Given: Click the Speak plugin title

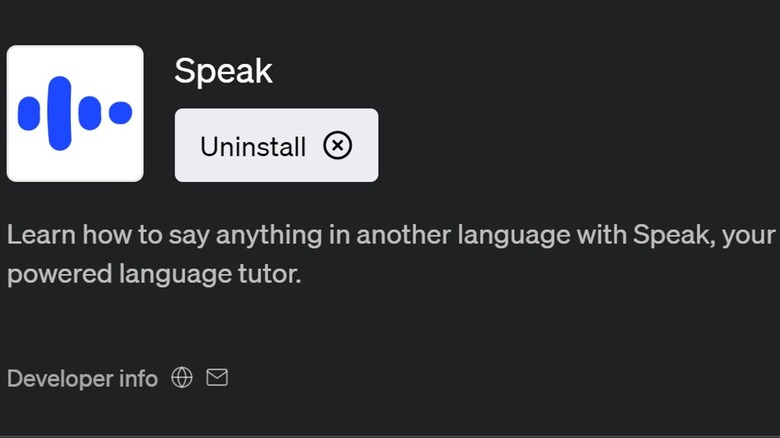Looking at the screenshot, I should click(223, 71).
